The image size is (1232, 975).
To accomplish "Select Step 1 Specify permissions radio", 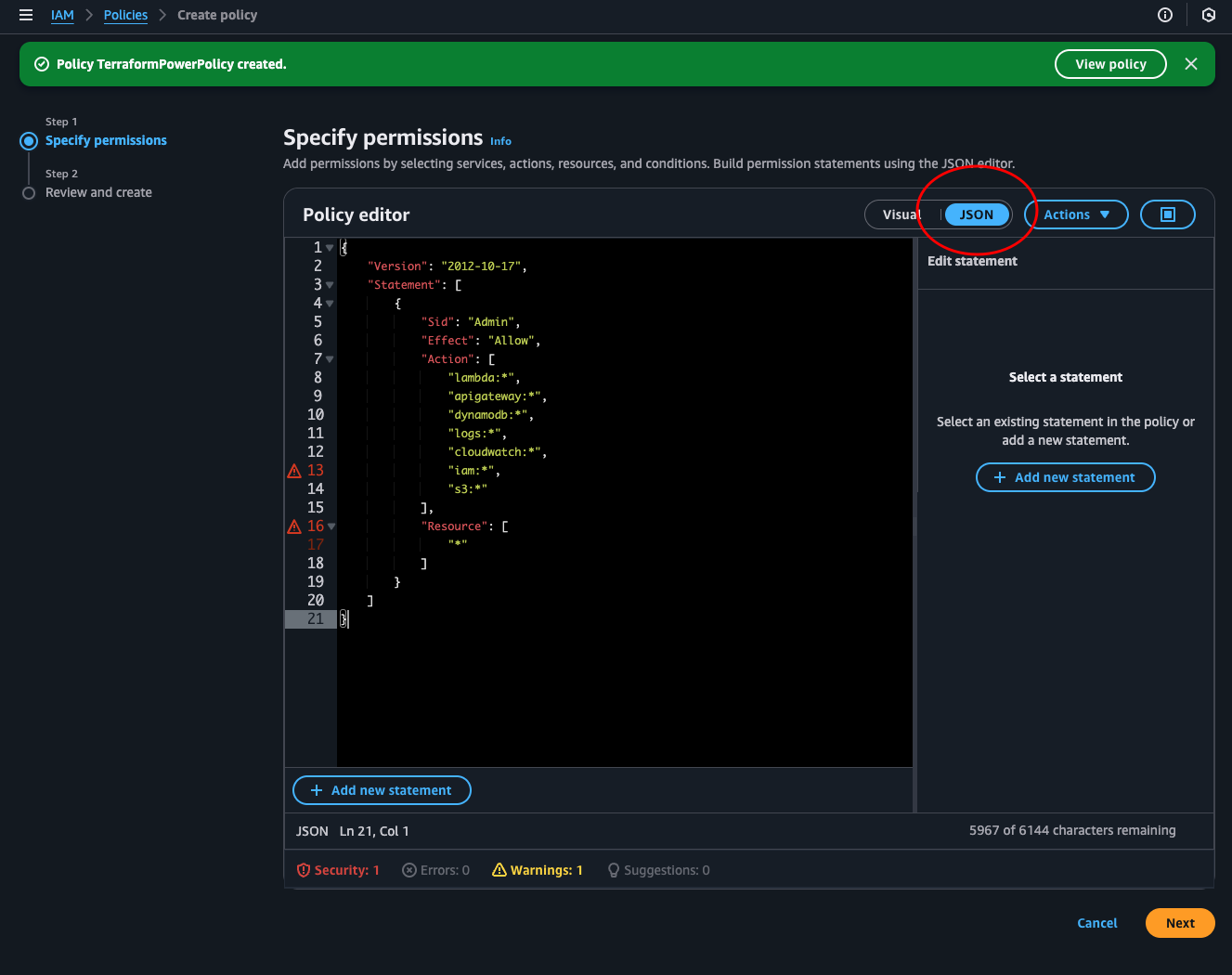I will (x=29, y=141).
